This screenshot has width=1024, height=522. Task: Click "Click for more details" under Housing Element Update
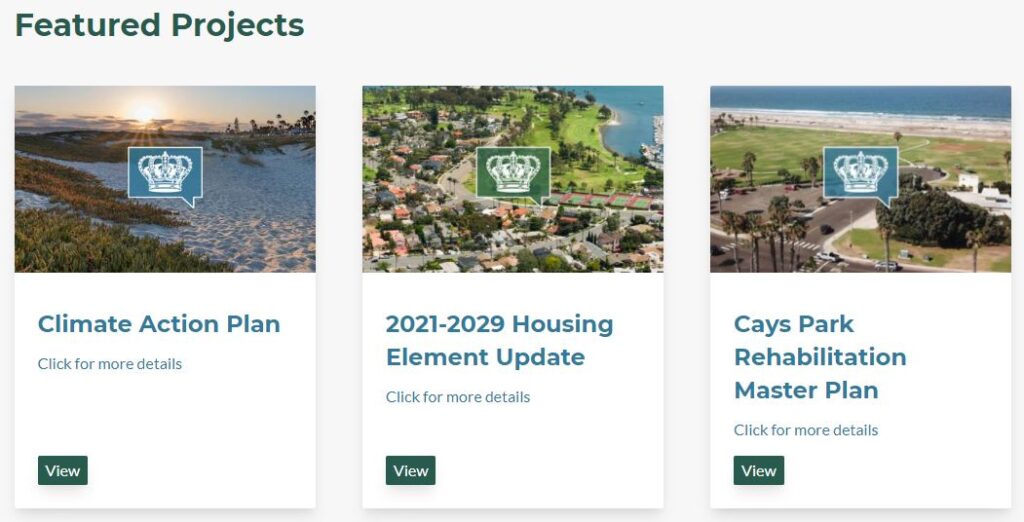[x=458, y=397]
